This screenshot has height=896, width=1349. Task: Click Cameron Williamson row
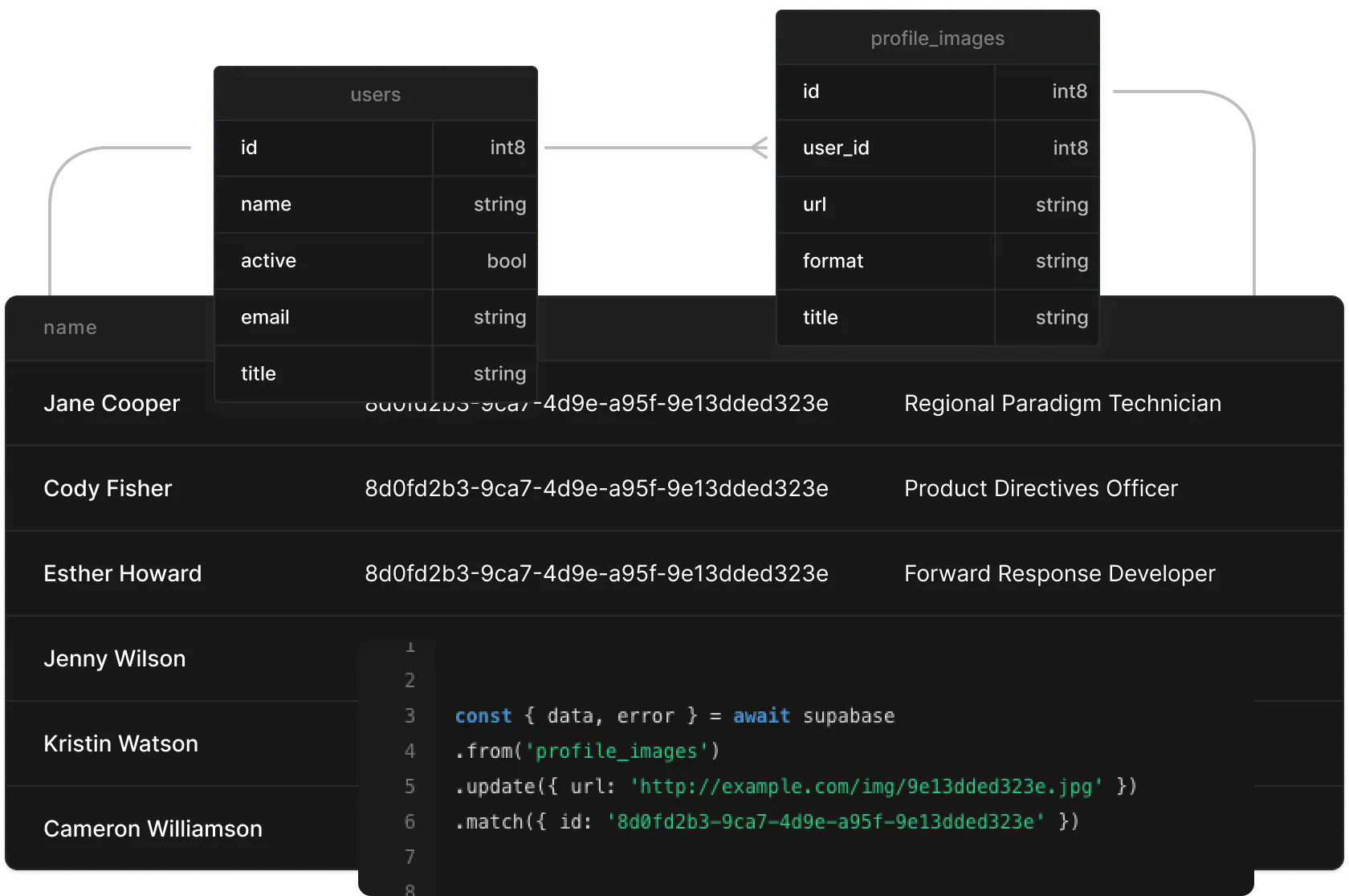674,829
